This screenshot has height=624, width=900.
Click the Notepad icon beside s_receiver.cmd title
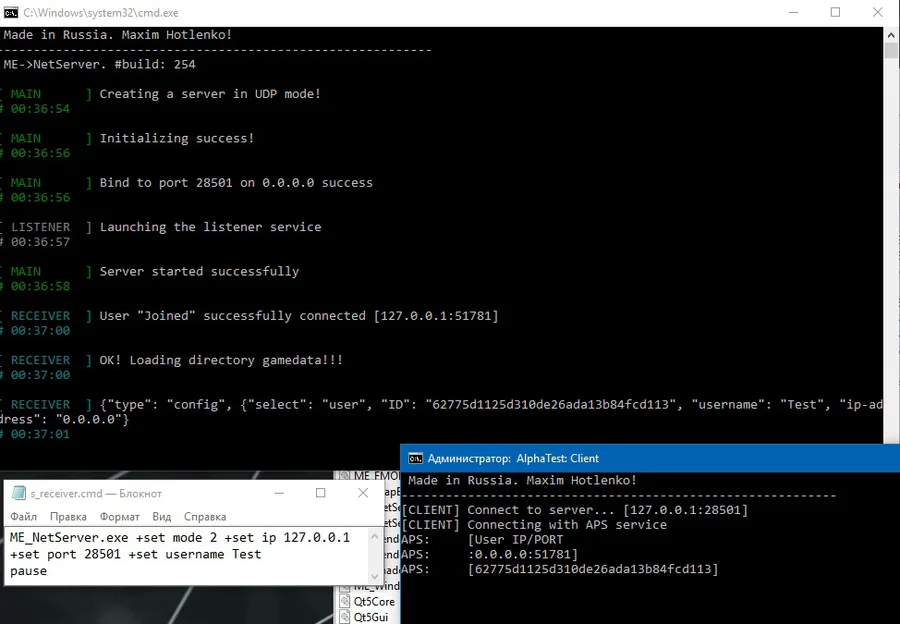(x=19, y=493)
